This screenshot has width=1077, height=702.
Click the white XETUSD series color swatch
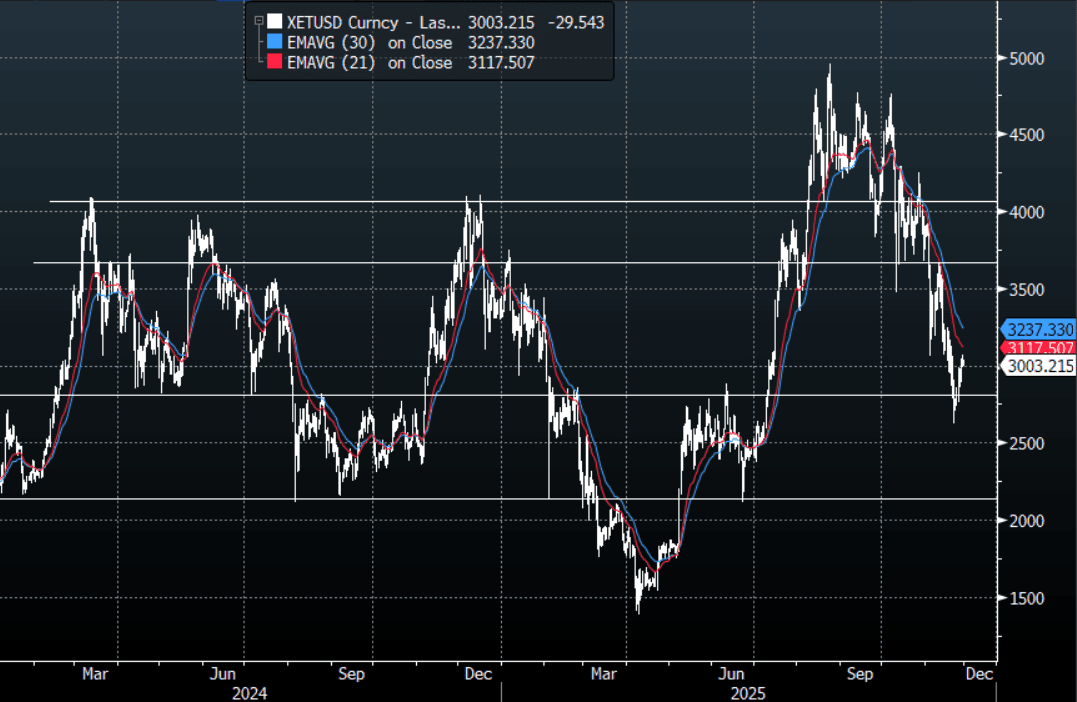click(x=274, y=21)
